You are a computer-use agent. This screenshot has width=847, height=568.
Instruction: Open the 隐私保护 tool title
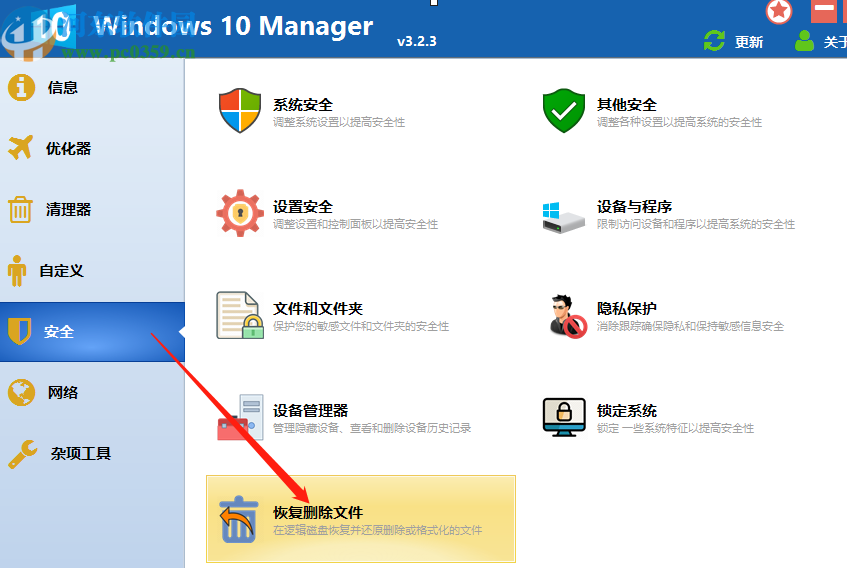(x=627, y=309)
